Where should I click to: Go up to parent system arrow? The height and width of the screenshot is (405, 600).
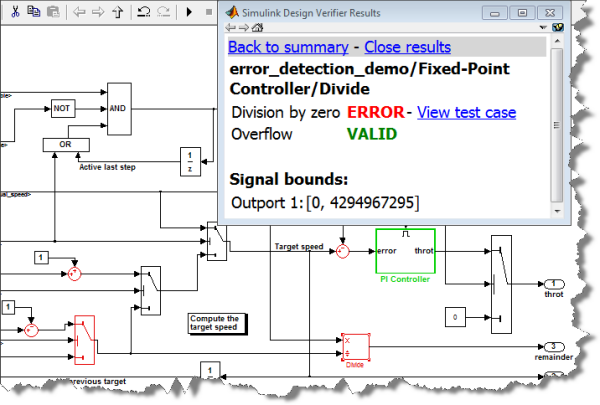119,13
